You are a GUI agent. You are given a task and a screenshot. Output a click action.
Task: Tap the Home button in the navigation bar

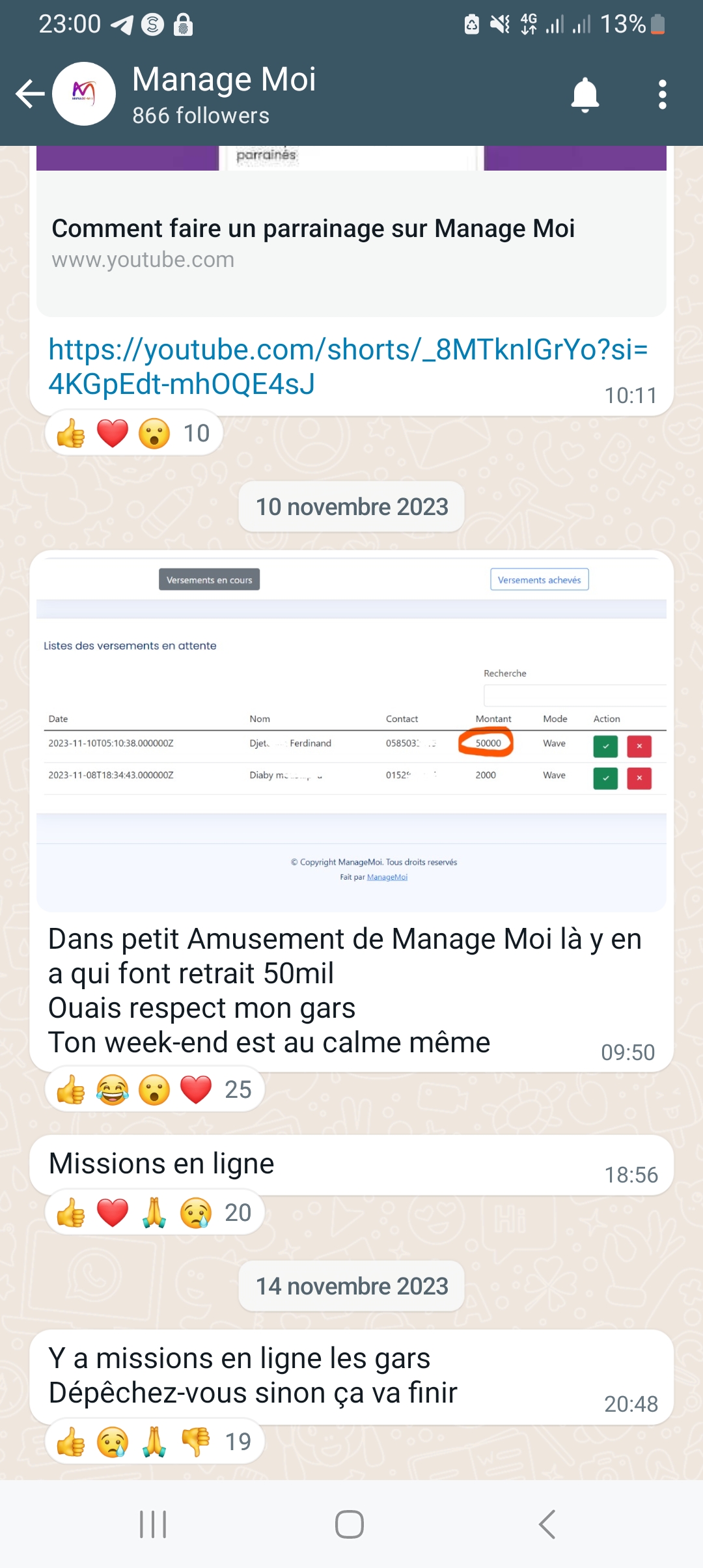(350, 1524)
